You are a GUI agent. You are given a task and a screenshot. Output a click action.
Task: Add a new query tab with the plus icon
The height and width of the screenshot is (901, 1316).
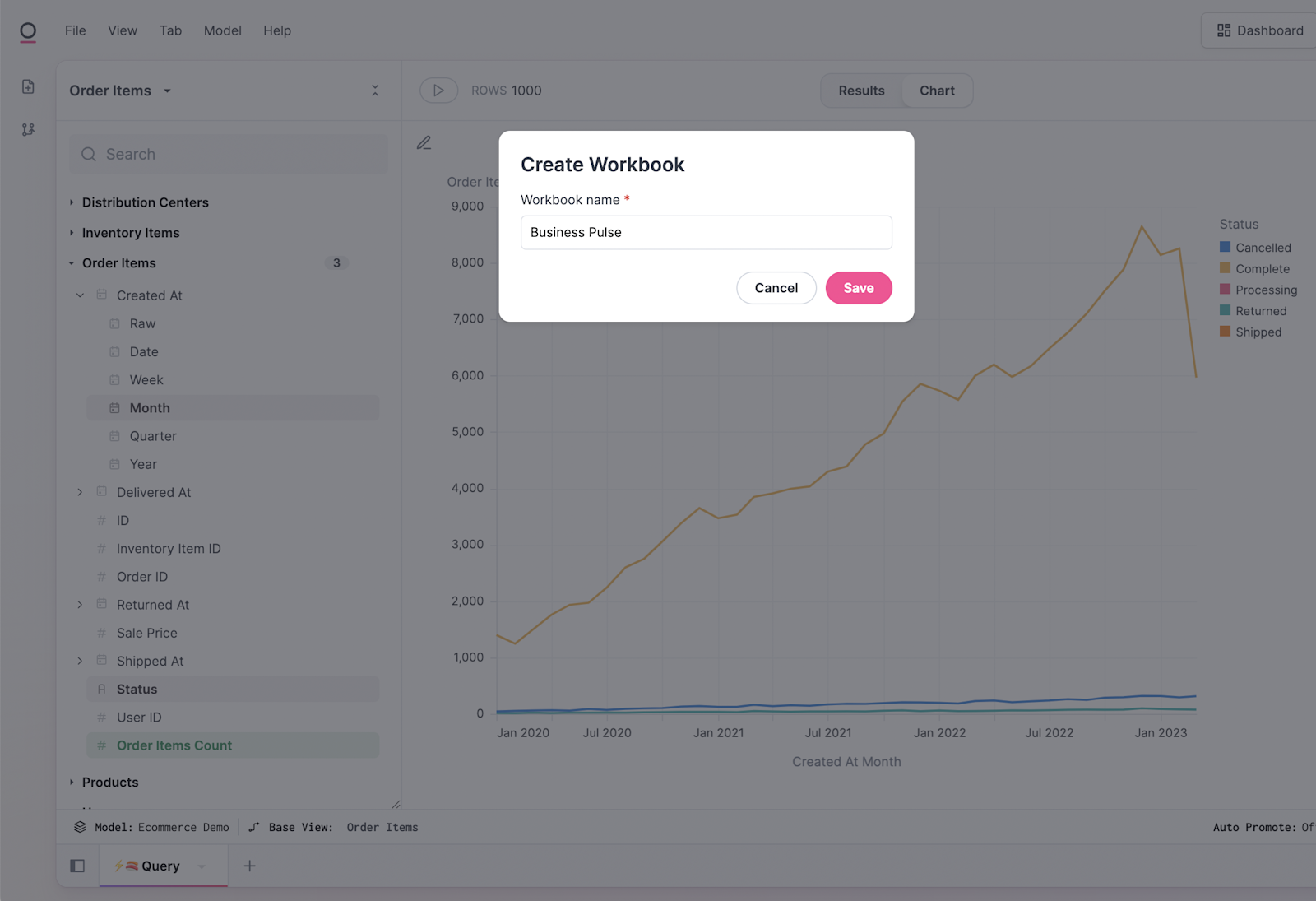(x=250, y=866)
